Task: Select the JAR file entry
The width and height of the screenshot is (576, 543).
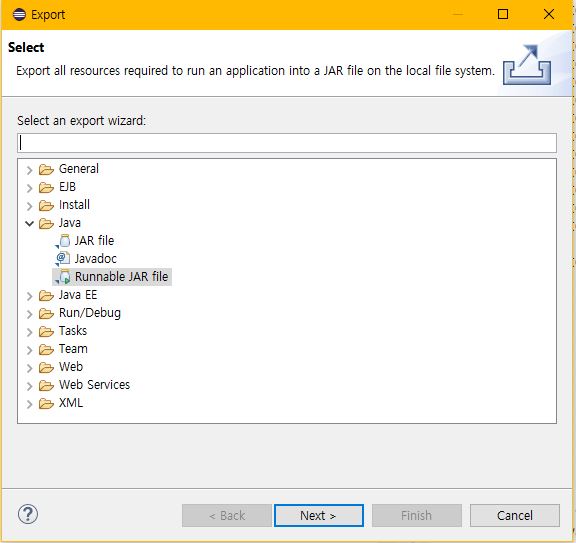Action: [x=94, y=241]
